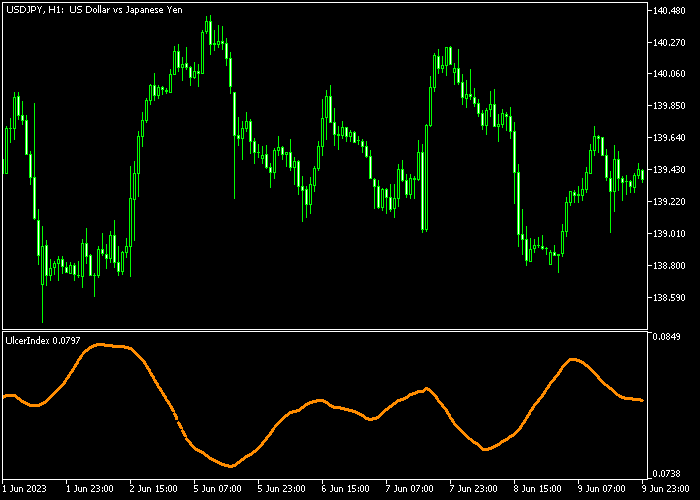The height and width of the screenshot is (500, 700).
Task: Click the 1 Jun 23:00 time label
Action: click(x=90, y=488)
